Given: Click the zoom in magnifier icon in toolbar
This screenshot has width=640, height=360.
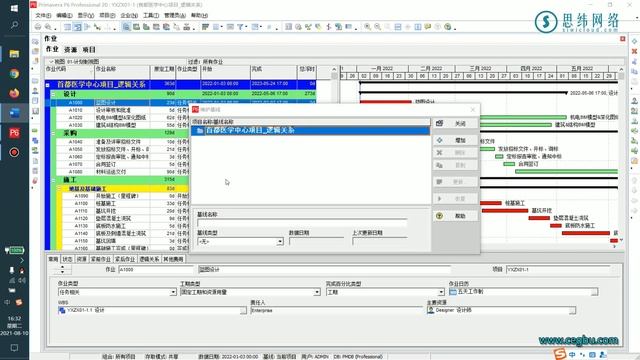Looking at the screenshot, I should tap(368, 27).
